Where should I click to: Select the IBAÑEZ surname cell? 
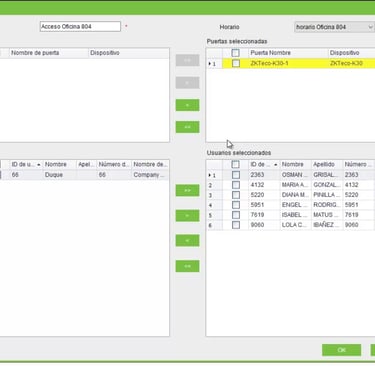point(327,225)
